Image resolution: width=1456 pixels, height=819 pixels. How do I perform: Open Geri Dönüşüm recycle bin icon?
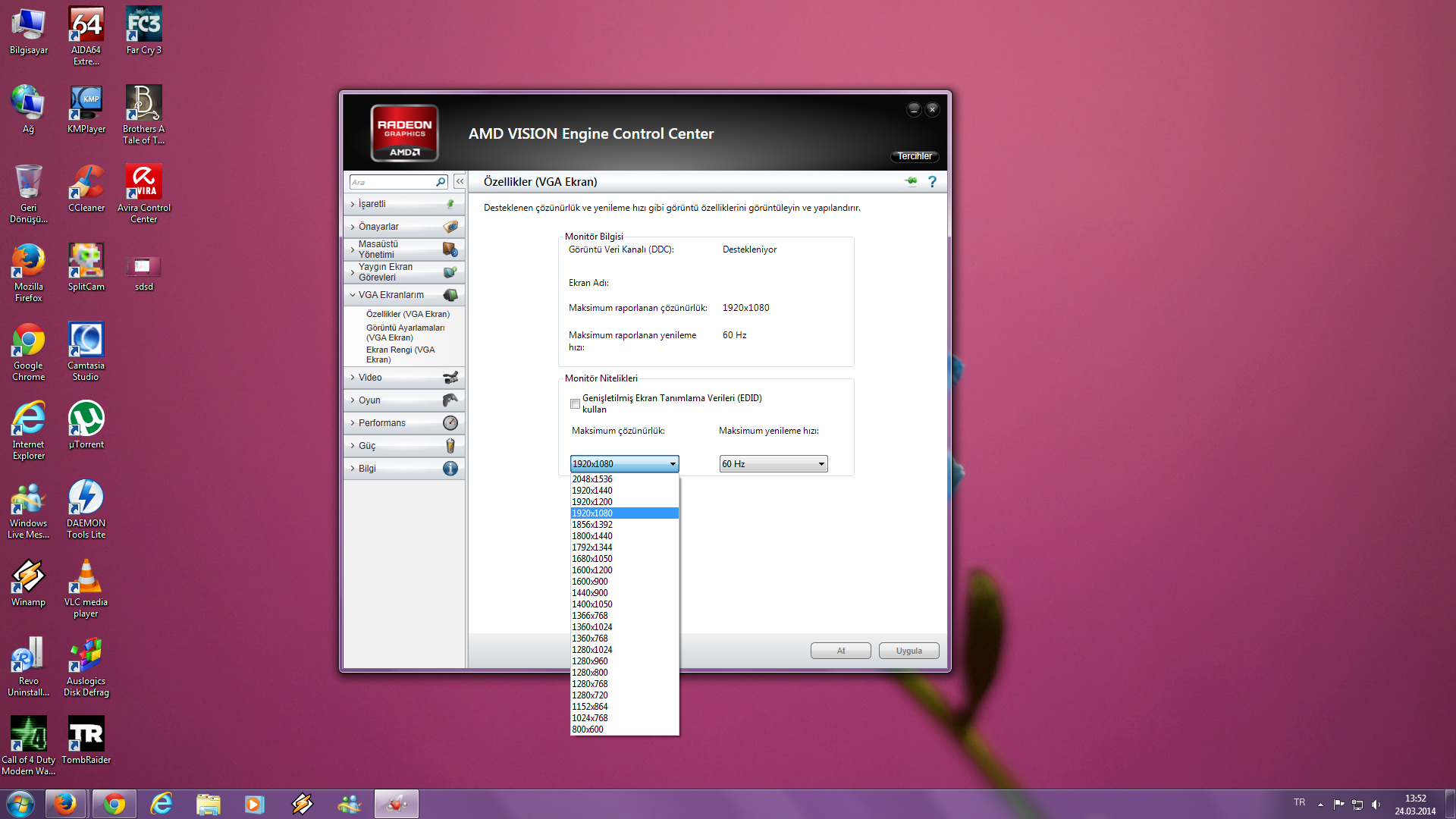click(28, 194)
